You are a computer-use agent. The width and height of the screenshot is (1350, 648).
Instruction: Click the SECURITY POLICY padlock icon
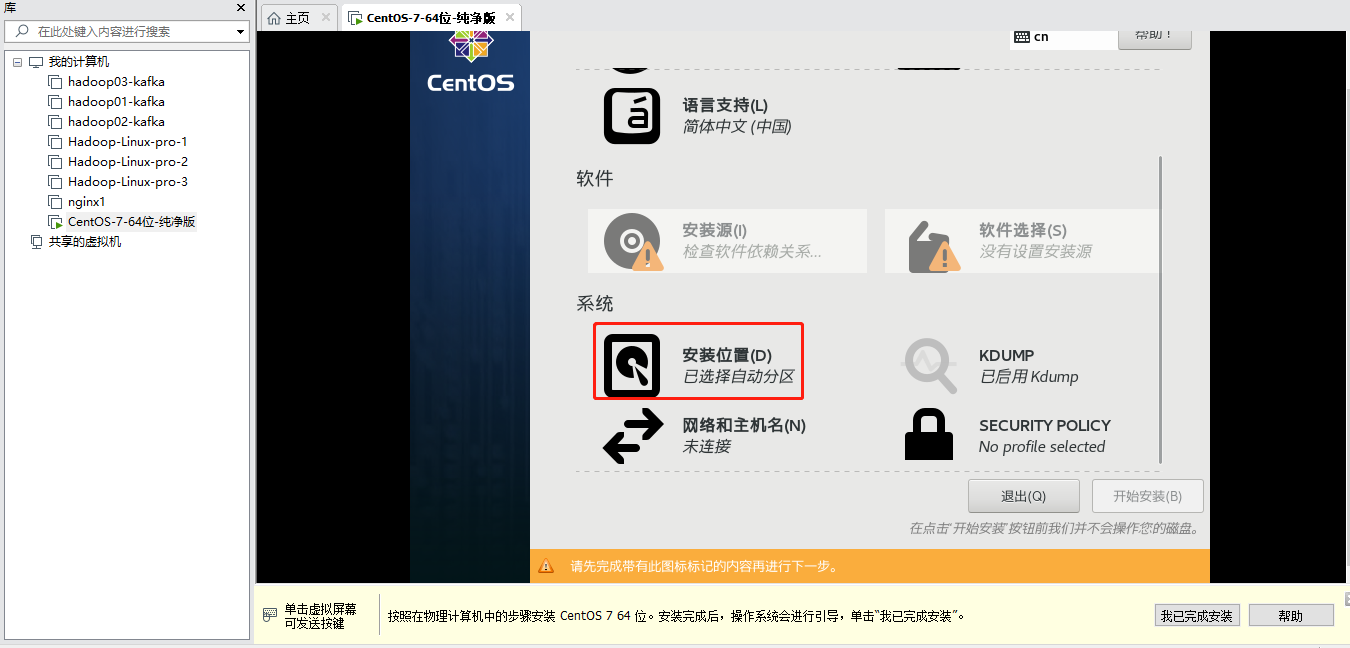929,436
